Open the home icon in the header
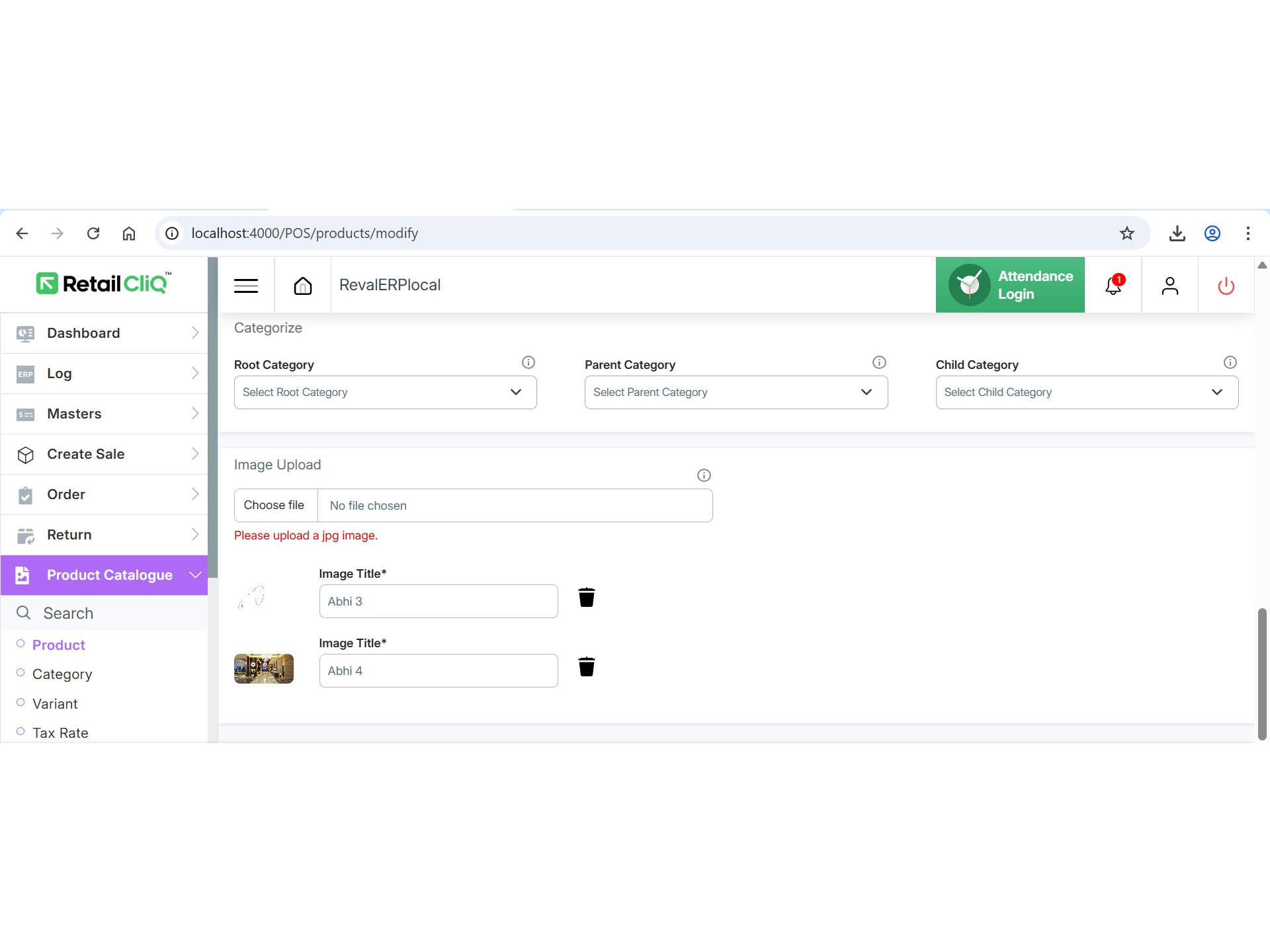Screen dimensions: 1270x952 point(302,286)
